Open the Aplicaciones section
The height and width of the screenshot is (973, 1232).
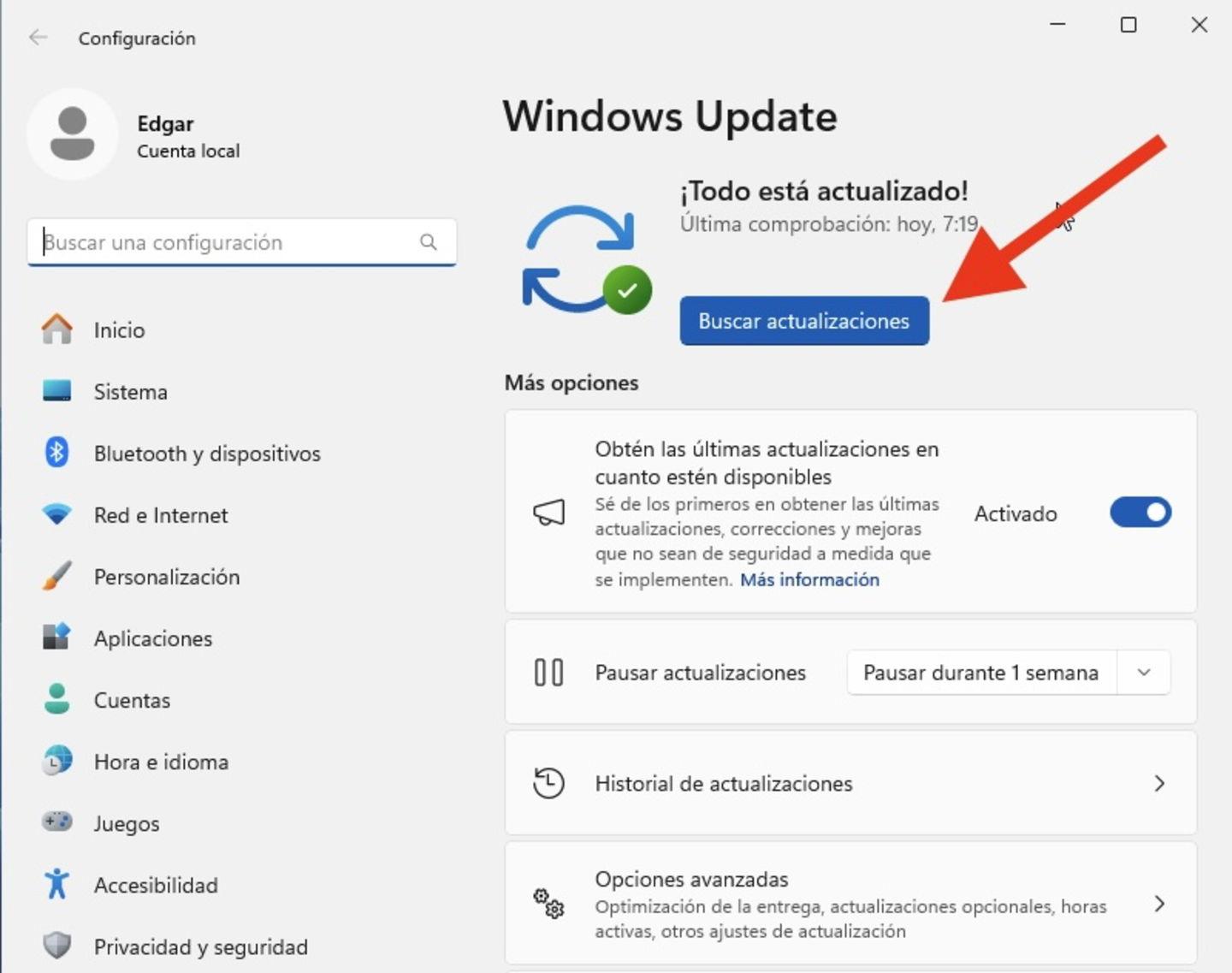[152, 638]
